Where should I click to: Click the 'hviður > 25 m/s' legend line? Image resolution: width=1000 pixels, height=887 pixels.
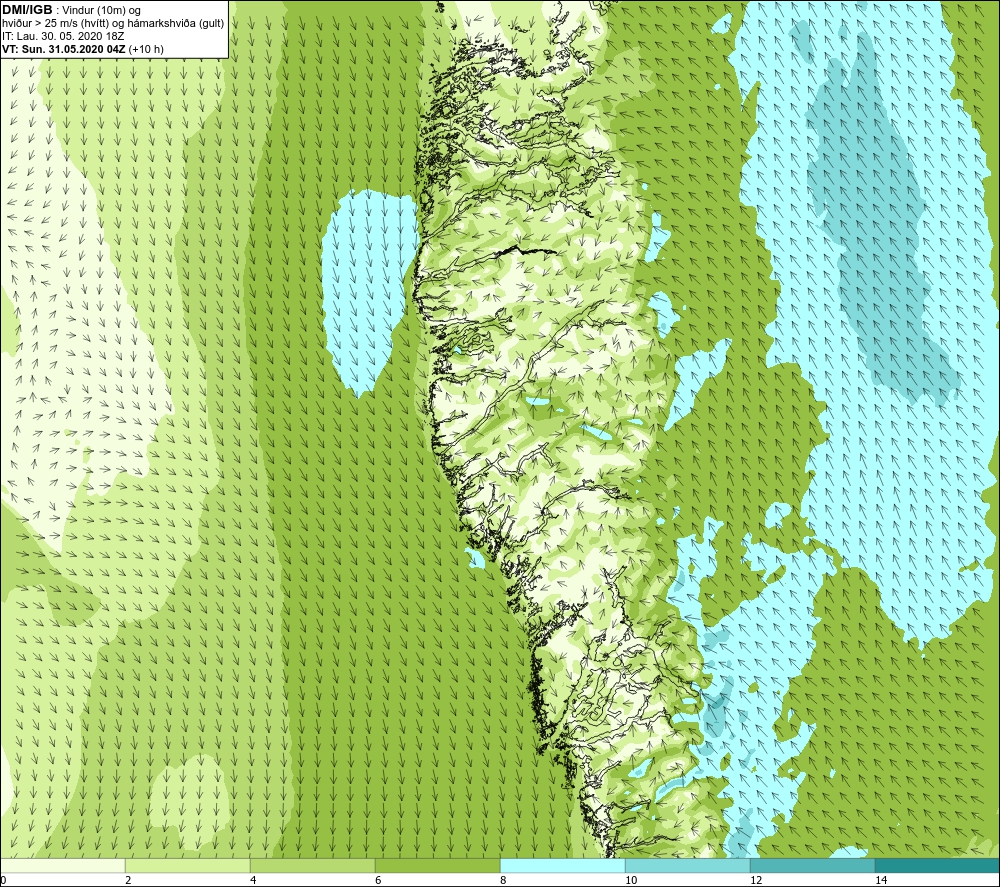[113, 24]
